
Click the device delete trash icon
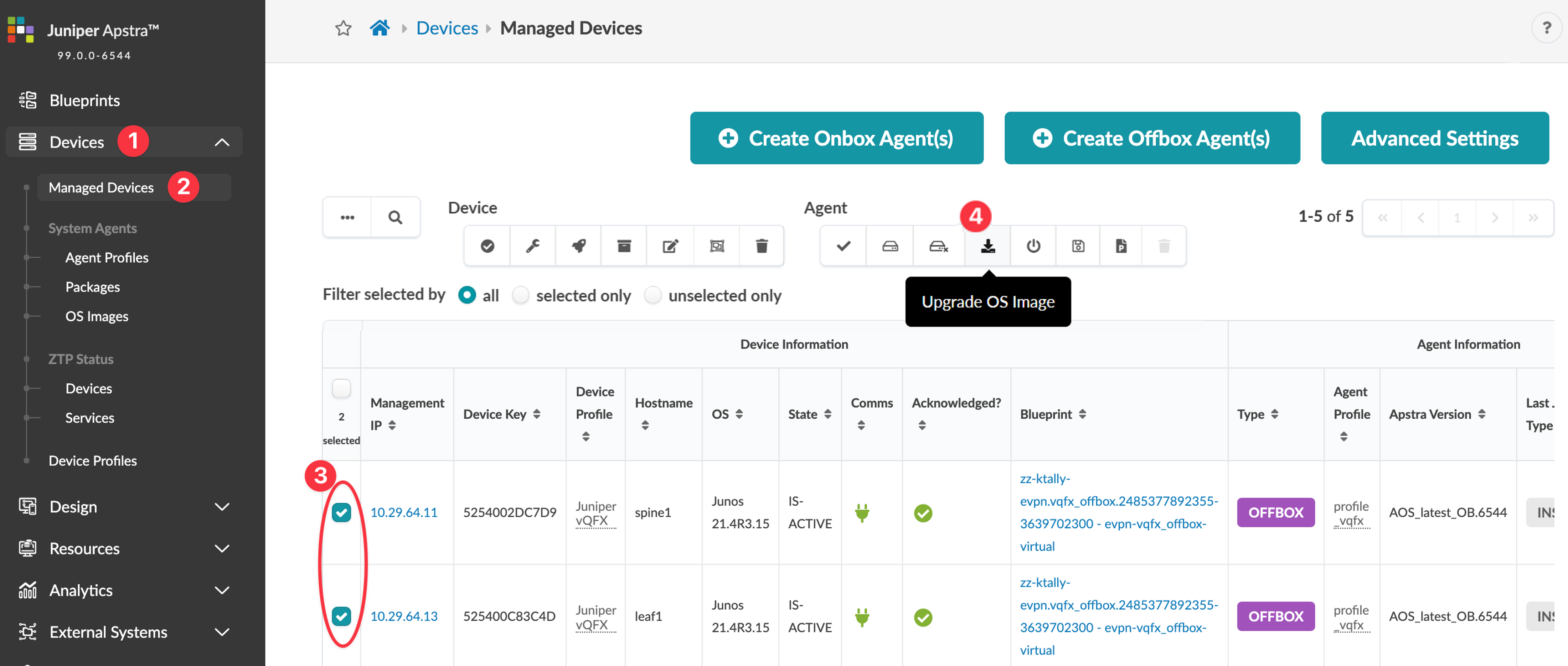(761, 246)
